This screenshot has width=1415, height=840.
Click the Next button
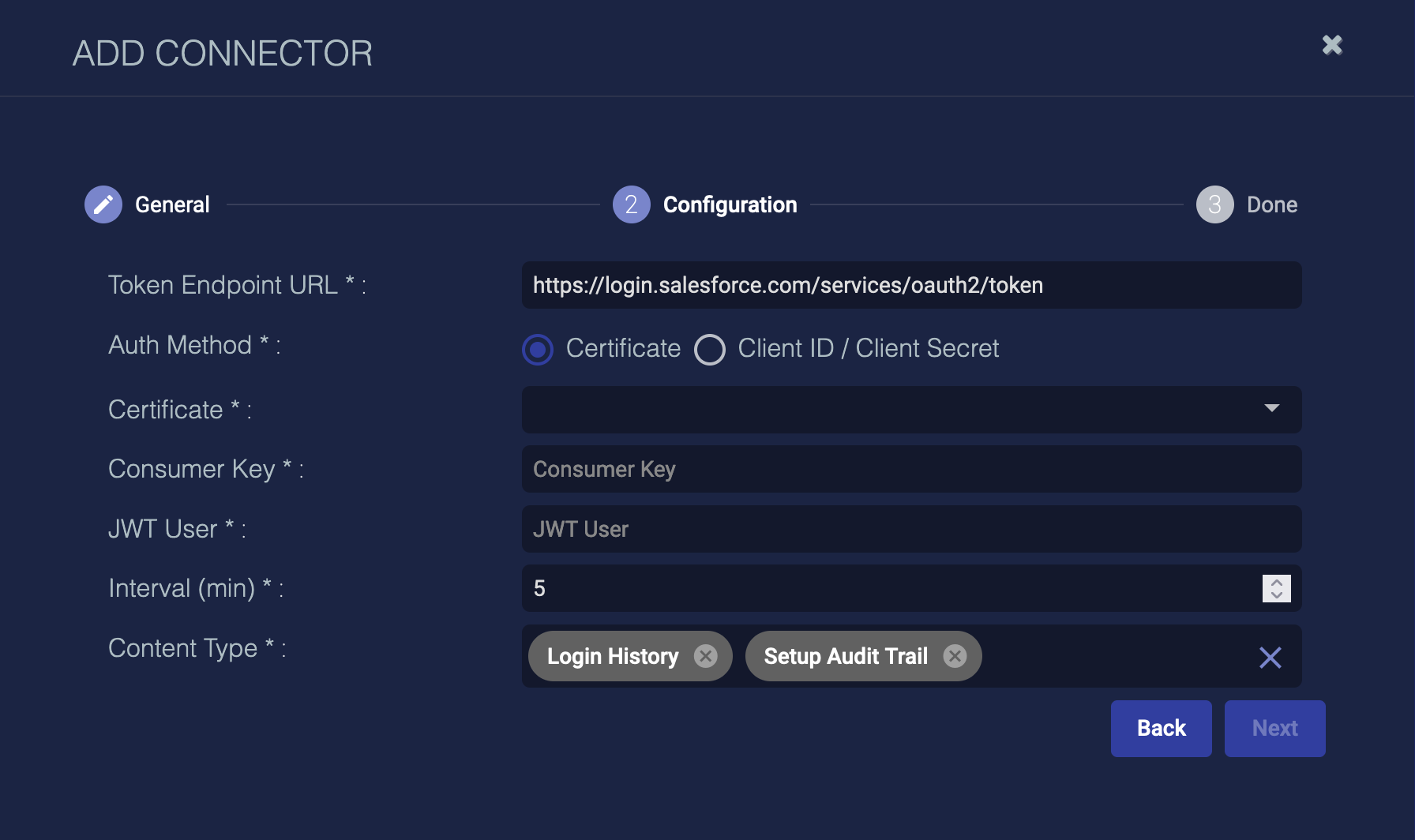(x=1274, y=728)
